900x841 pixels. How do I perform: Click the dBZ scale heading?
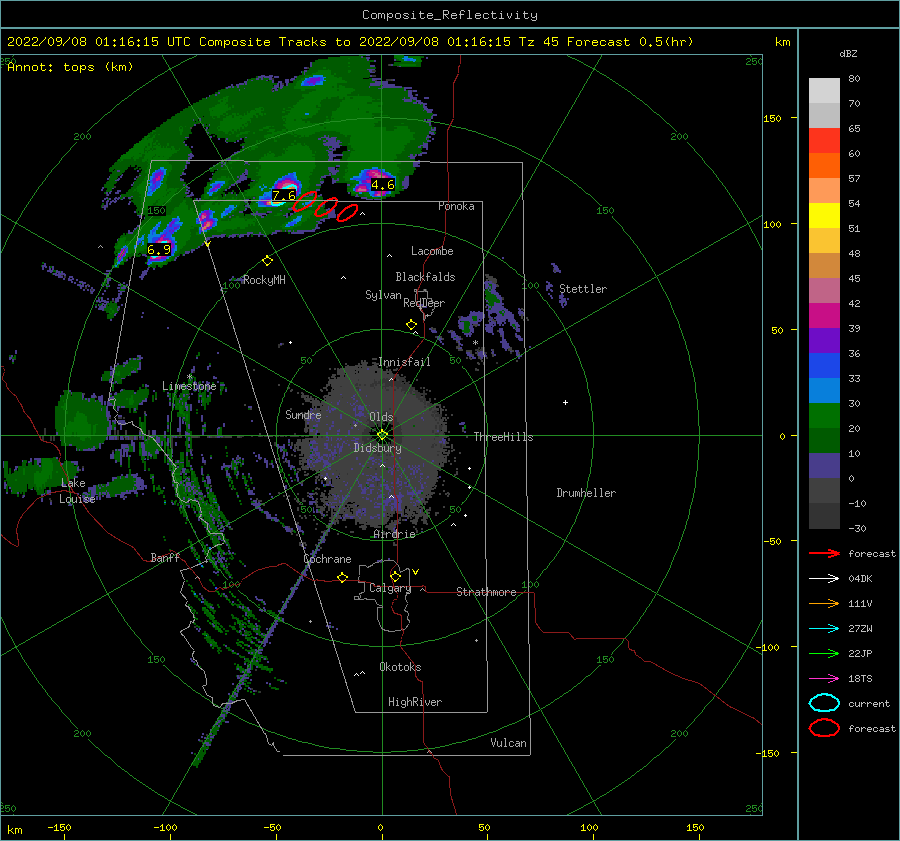848,53
